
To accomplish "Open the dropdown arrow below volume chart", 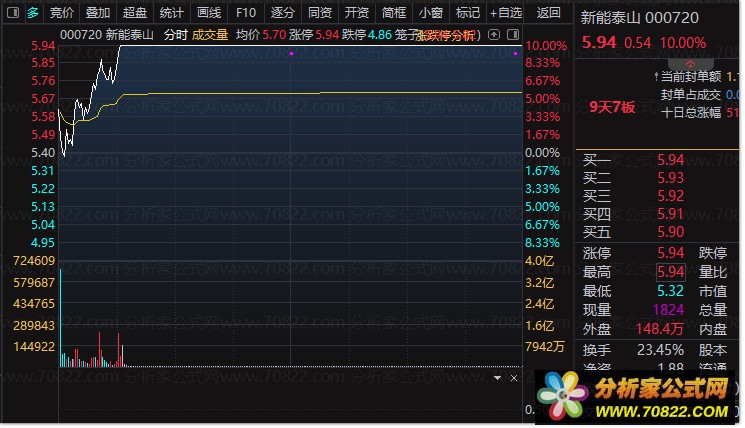I will coord(497,378).
